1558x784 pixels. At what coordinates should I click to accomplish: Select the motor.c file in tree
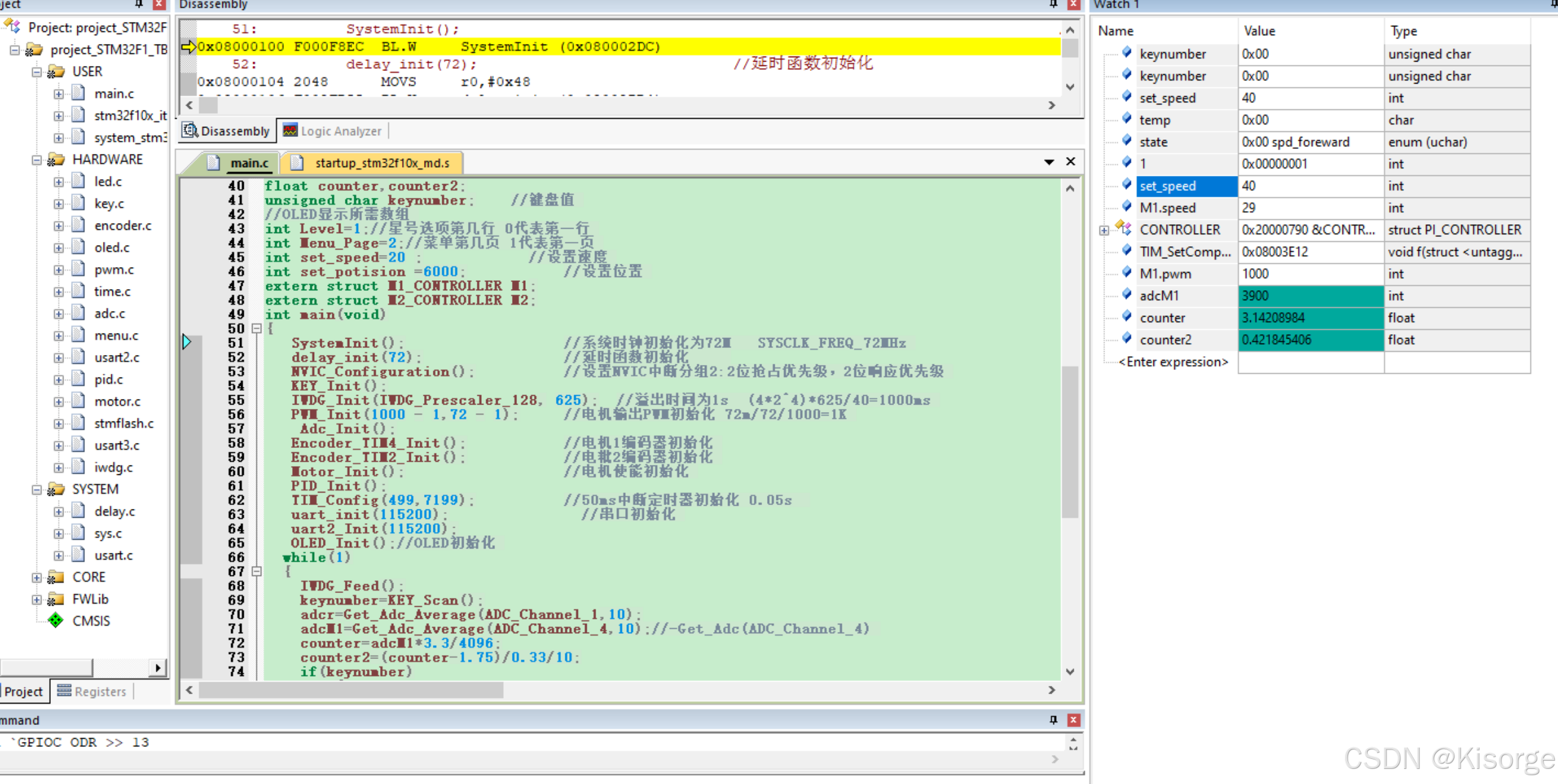[x=117, y=401]
